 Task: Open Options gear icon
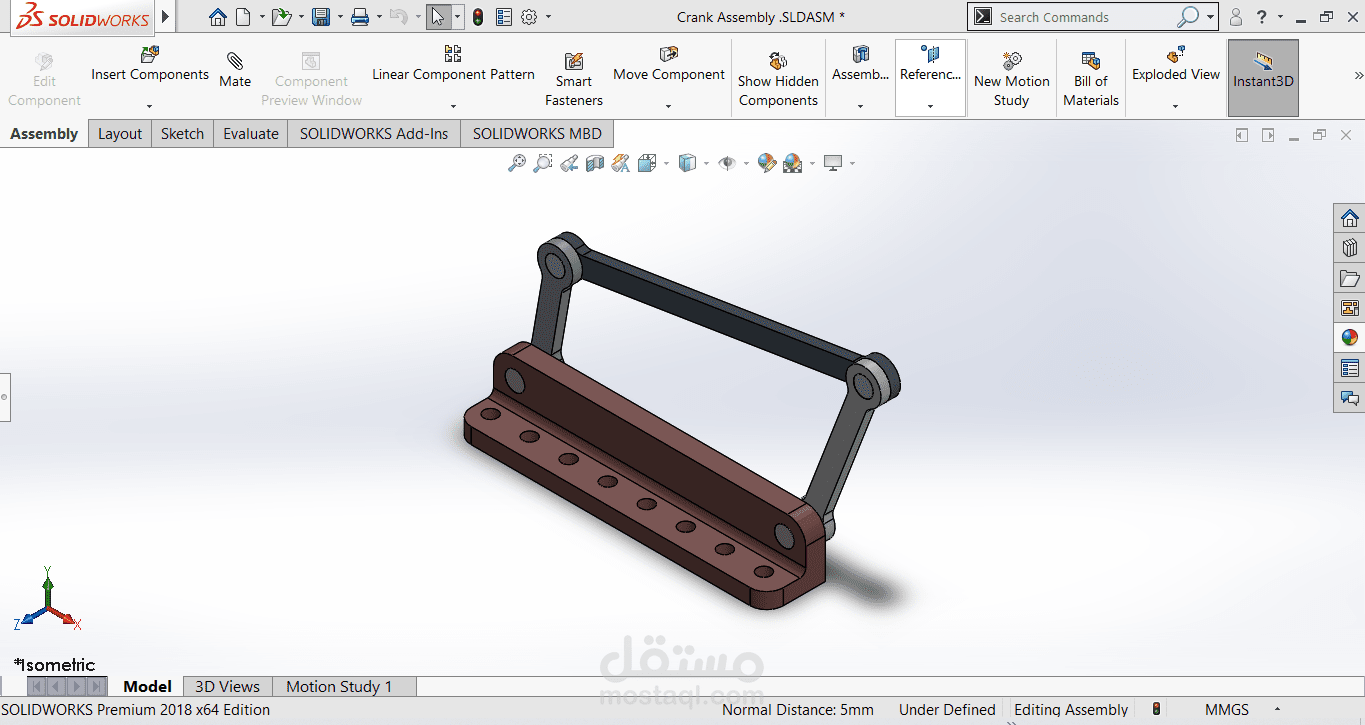coord(530,17)
